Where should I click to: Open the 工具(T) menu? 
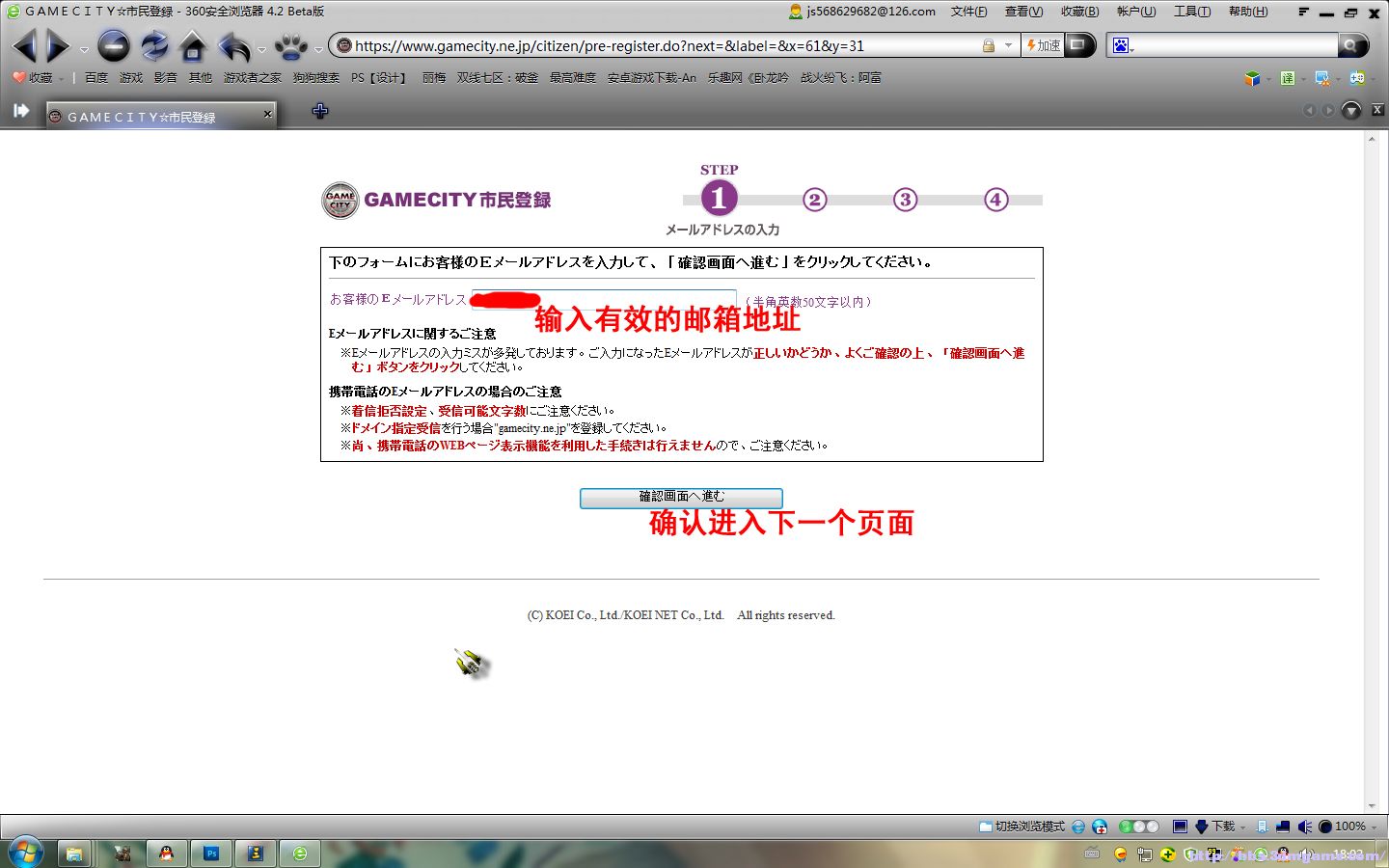[1191, 12]
